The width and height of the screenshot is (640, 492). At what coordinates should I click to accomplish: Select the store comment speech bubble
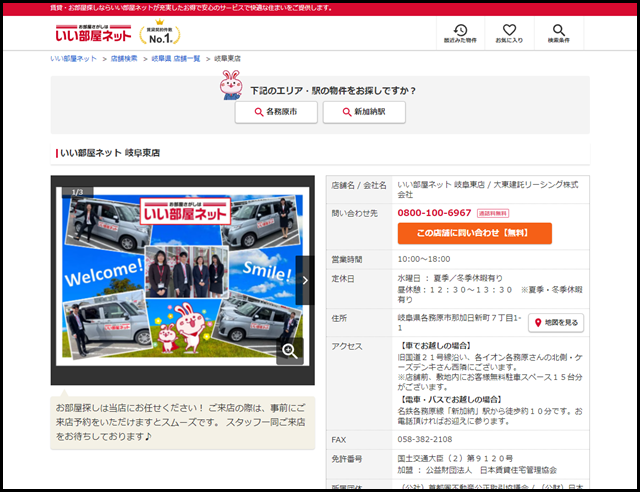click(x=182, y=423)
